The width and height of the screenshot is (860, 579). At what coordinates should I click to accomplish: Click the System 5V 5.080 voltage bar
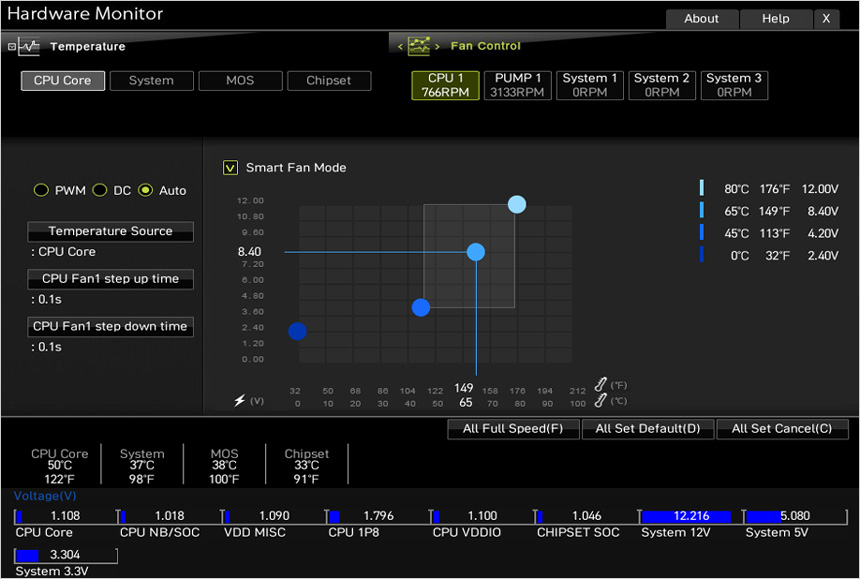795,516
